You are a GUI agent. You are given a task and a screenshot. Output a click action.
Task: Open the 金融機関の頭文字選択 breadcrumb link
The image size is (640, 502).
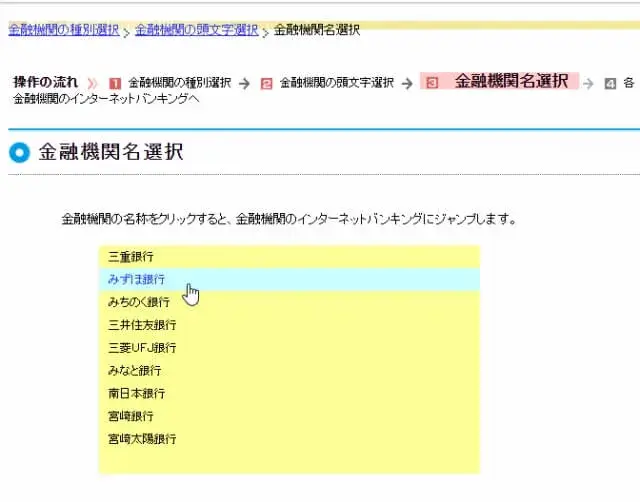[197, 30]
